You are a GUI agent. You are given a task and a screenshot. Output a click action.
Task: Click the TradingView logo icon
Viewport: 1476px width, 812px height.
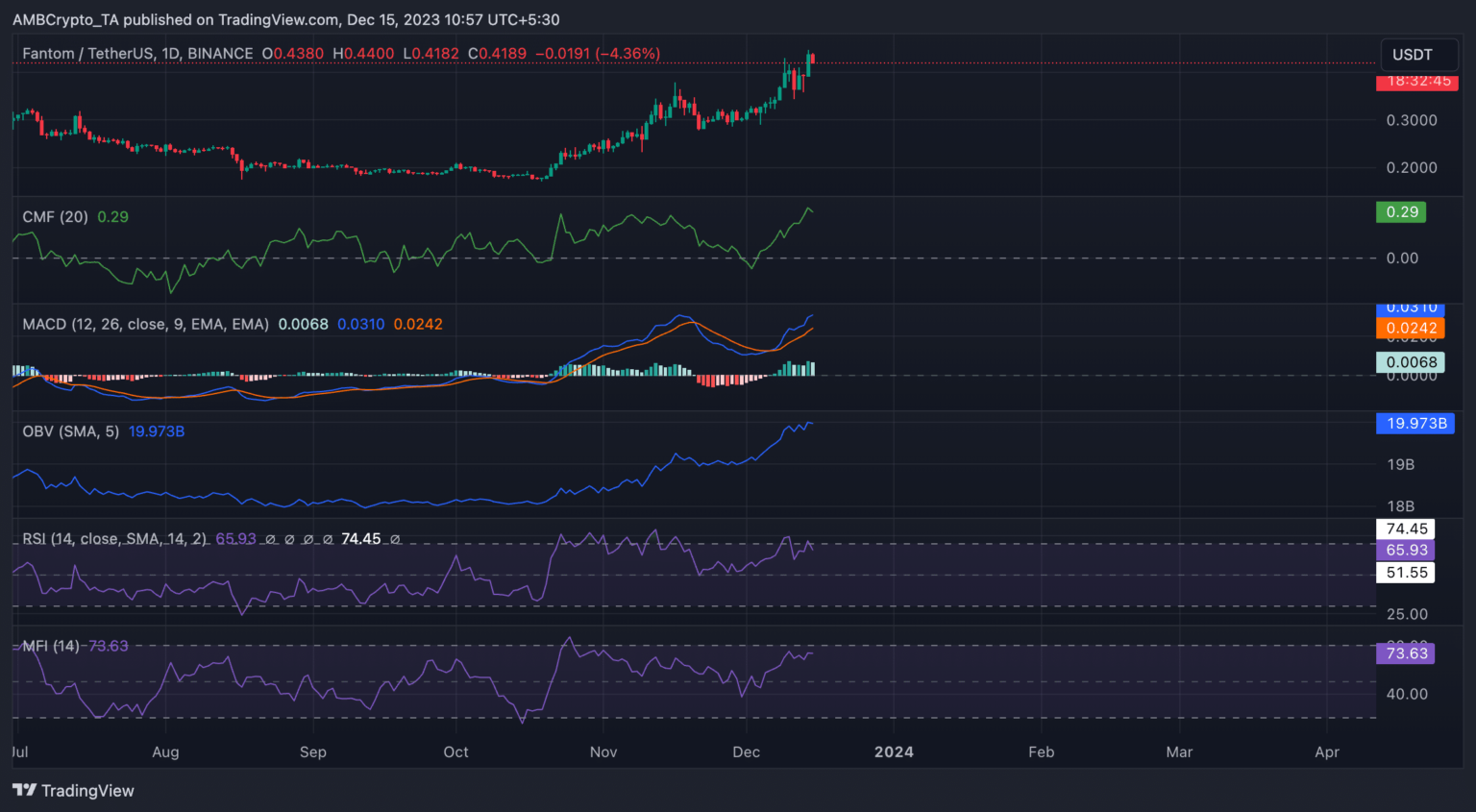click(24, 790)
